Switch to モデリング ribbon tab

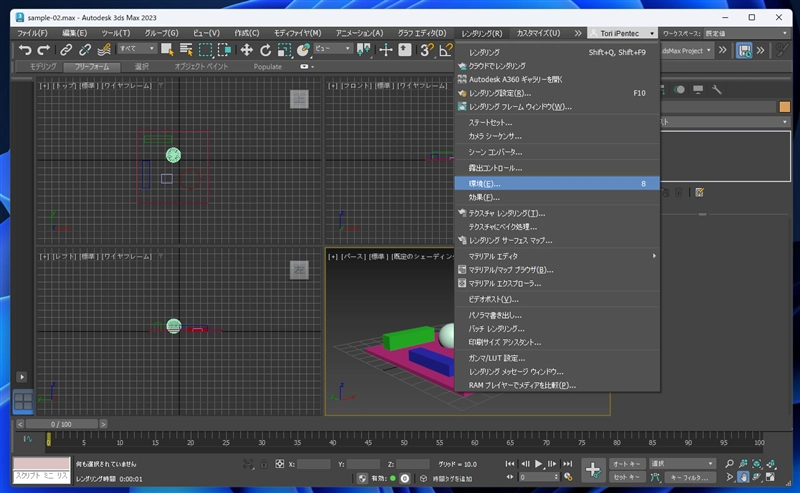tap(43, 66)
